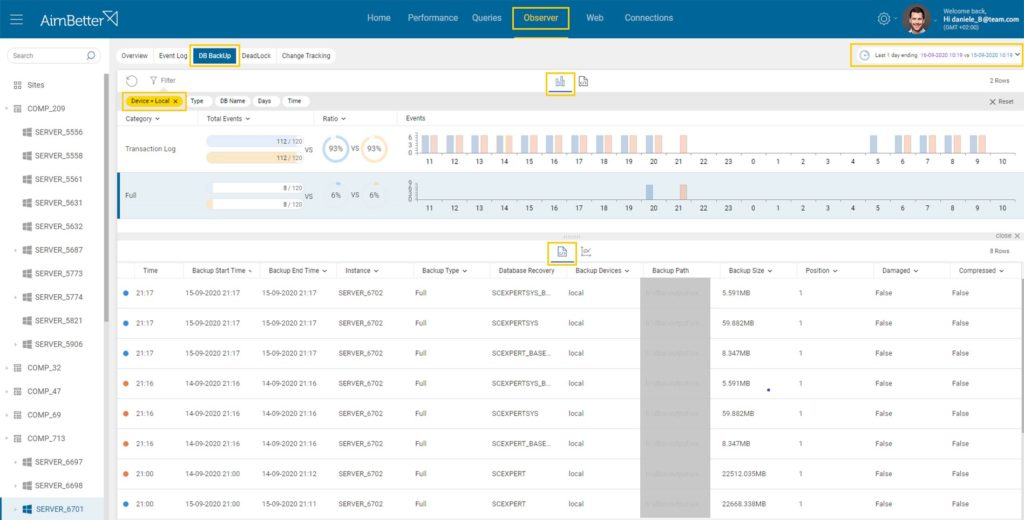Click the Transaction Log 93% blue ratio ring
Image resolution: width=1024 pixels, height=520 pixels.
[336, 149]
